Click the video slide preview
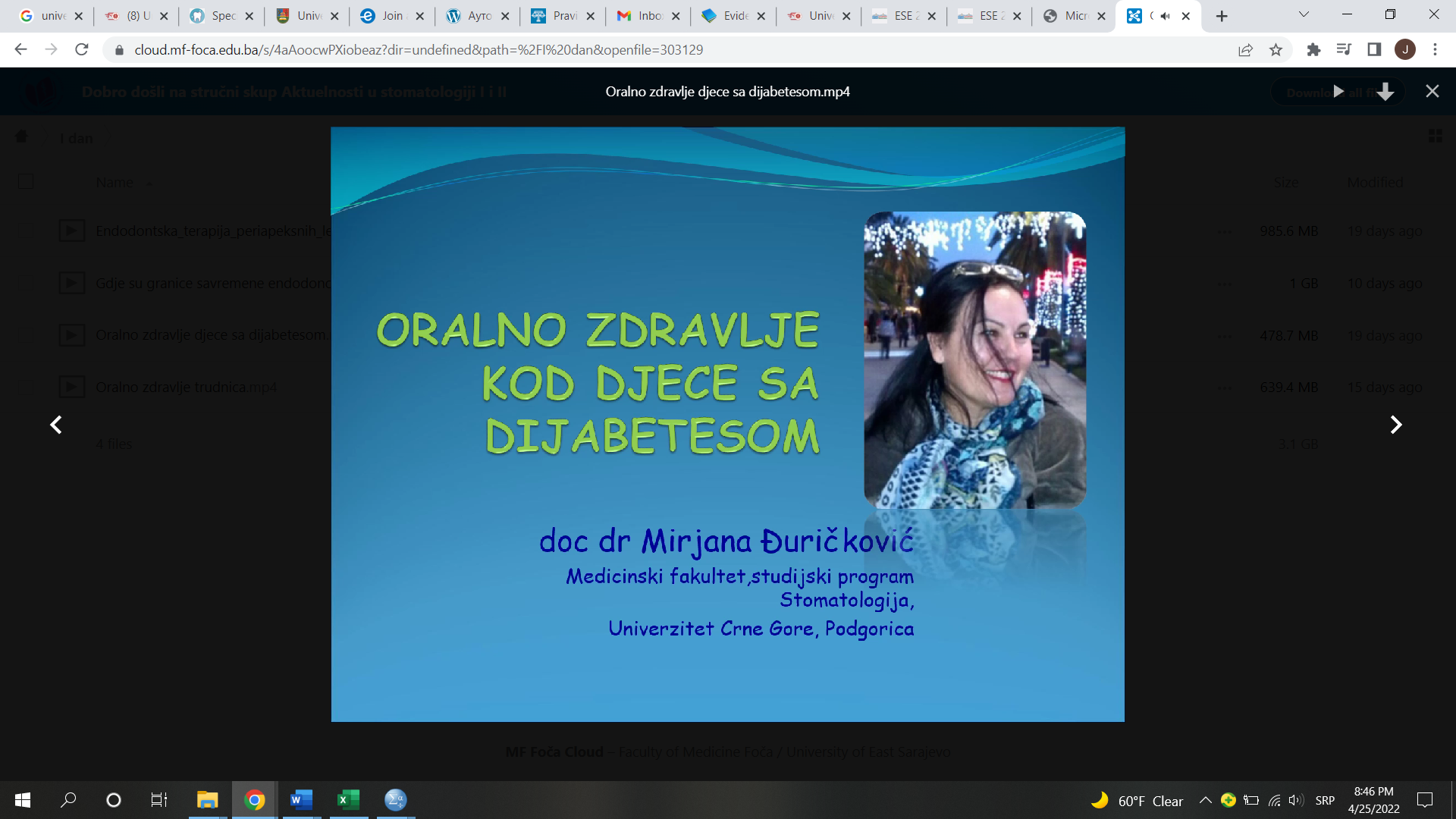The height and width of the screenshot is (819, 1456). pos(728,424)
